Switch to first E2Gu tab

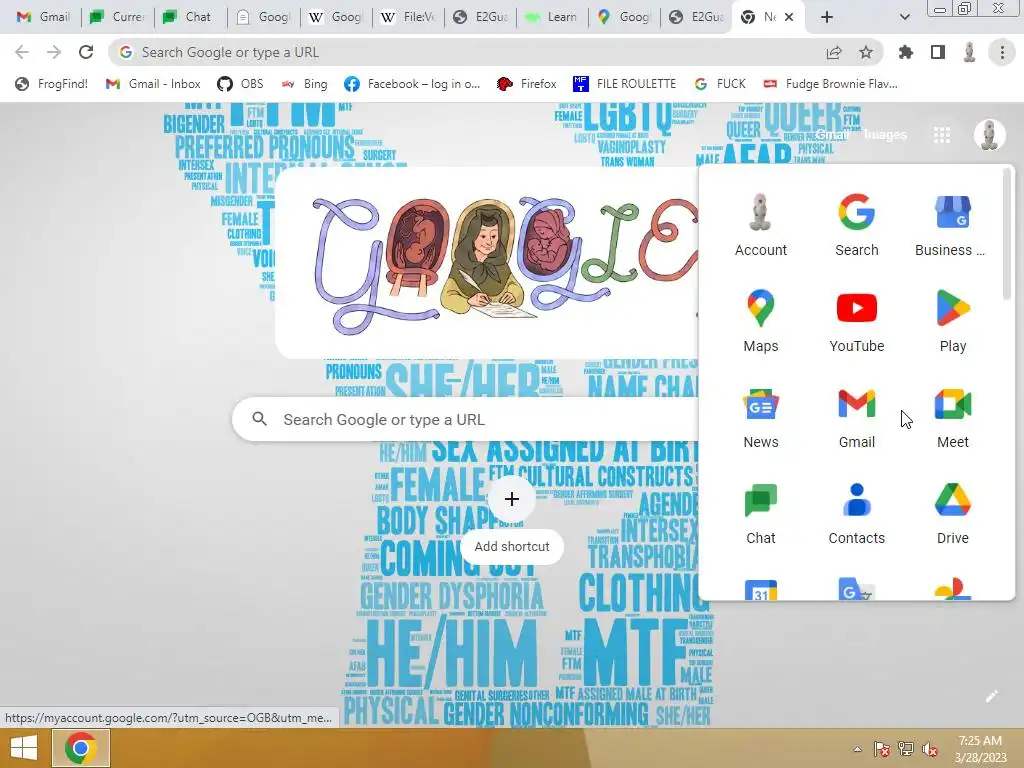pyautogui.click(x=480, y=17)
